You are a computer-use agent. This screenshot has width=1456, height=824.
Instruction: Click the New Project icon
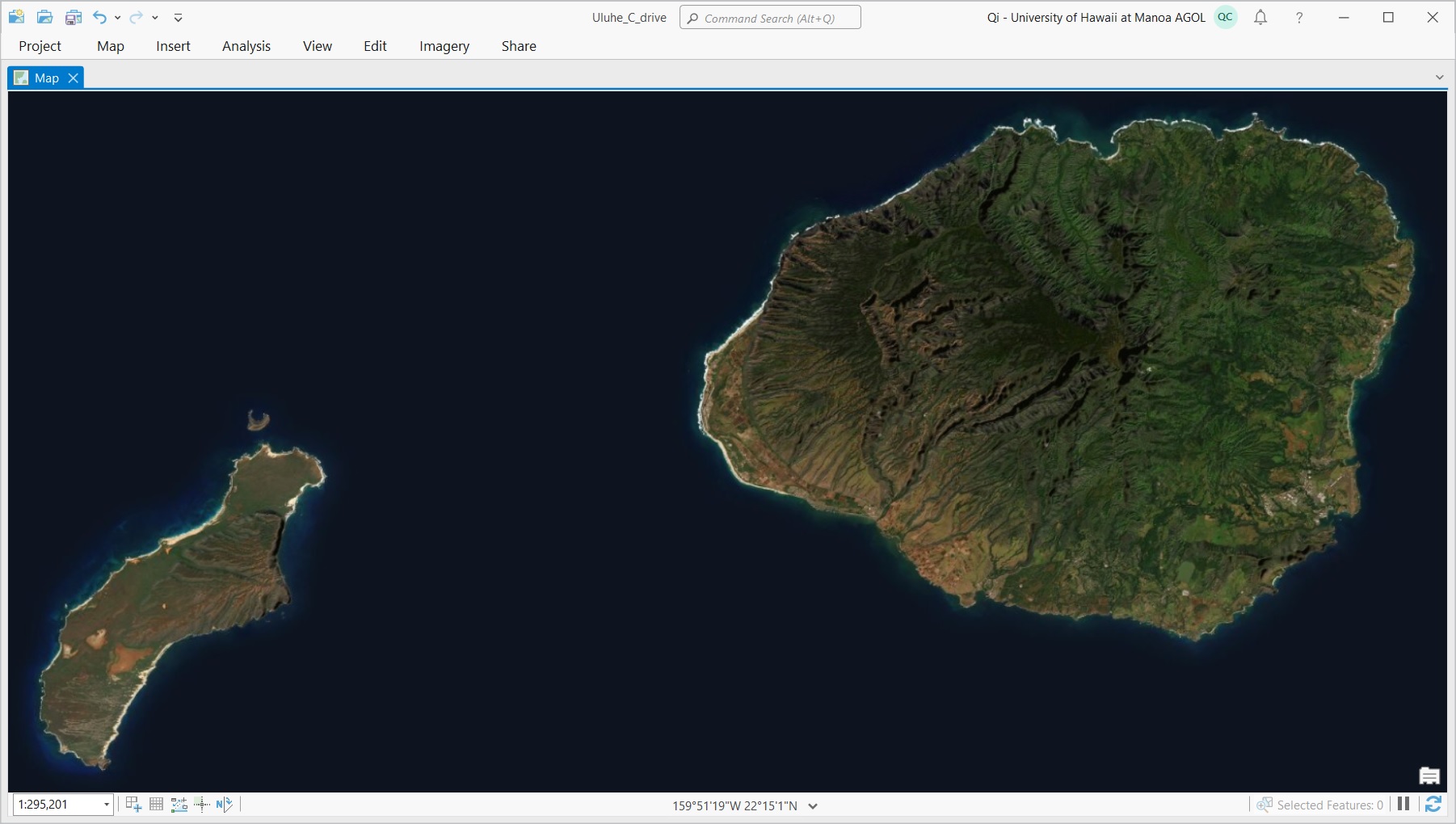(16, 17)
